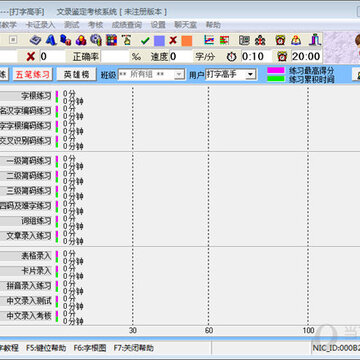The width and height of the screenshot is (360, 360).
Task: Open the 聊天室 menu
Action: 185,25
